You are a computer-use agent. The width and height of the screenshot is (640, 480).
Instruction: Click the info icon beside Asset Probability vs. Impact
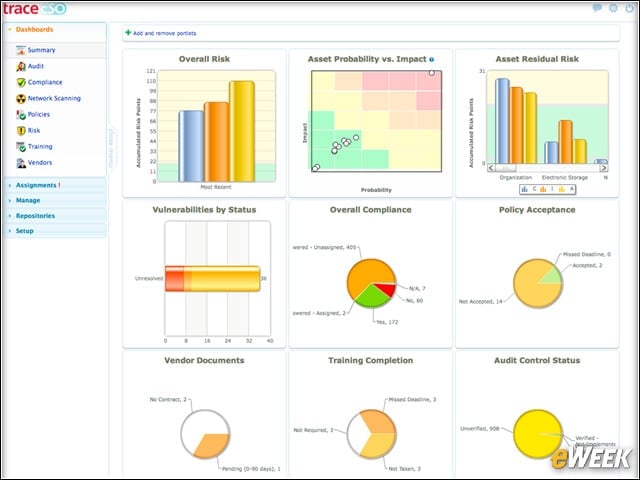431,60
